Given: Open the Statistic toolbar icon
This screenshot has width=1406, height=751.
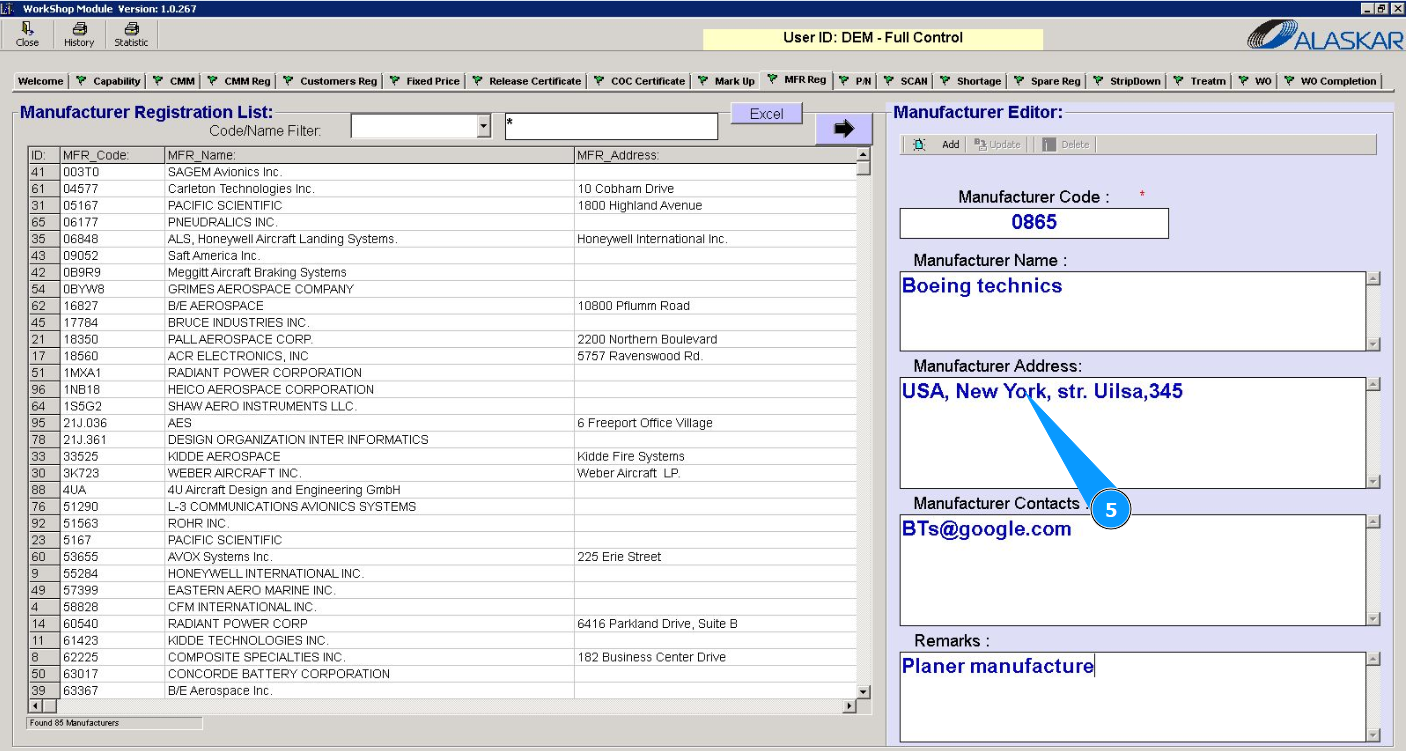Looking at the screenshot, I should point(131,35).
